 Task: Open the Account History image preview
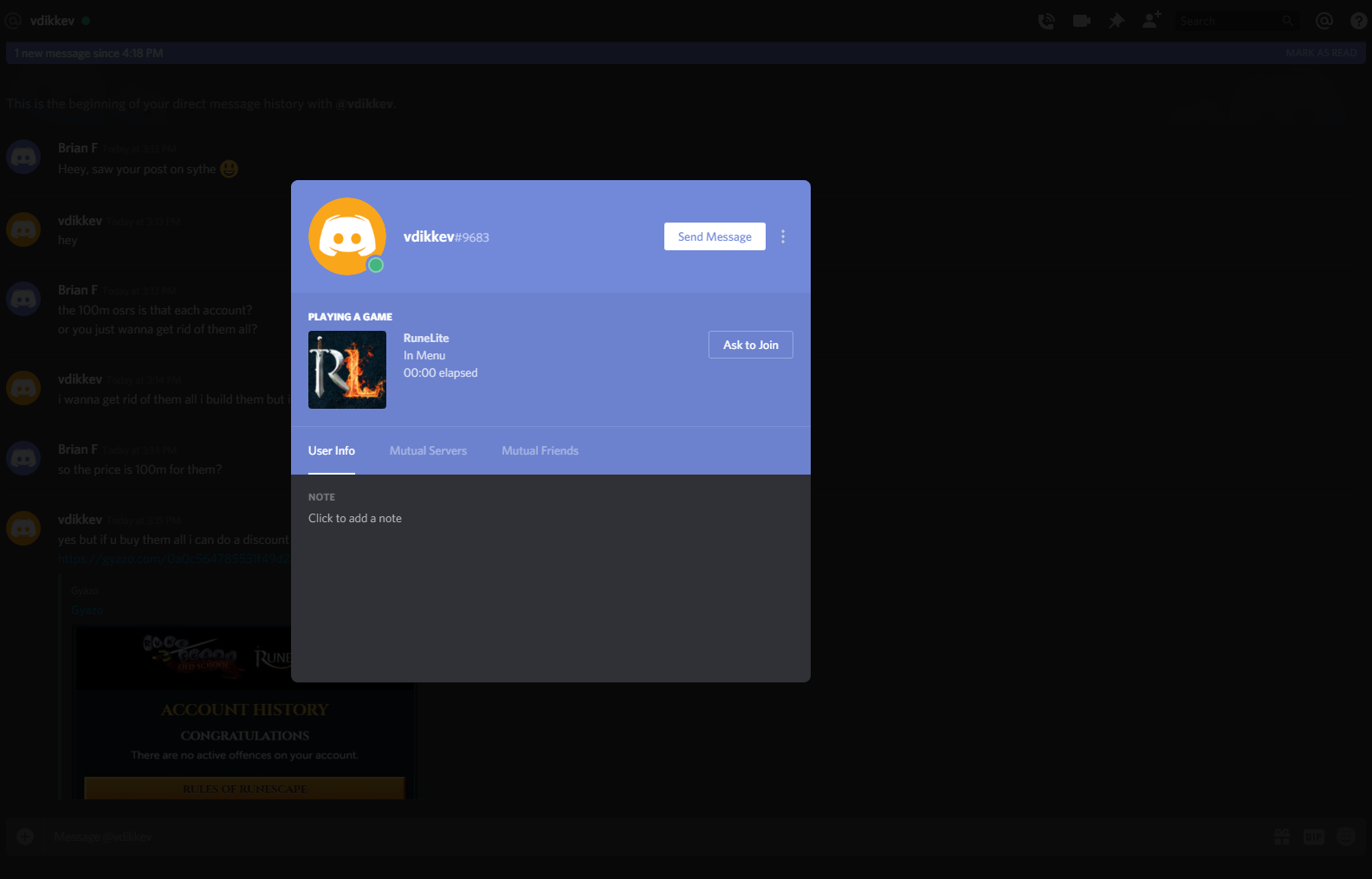pos(245,712)
